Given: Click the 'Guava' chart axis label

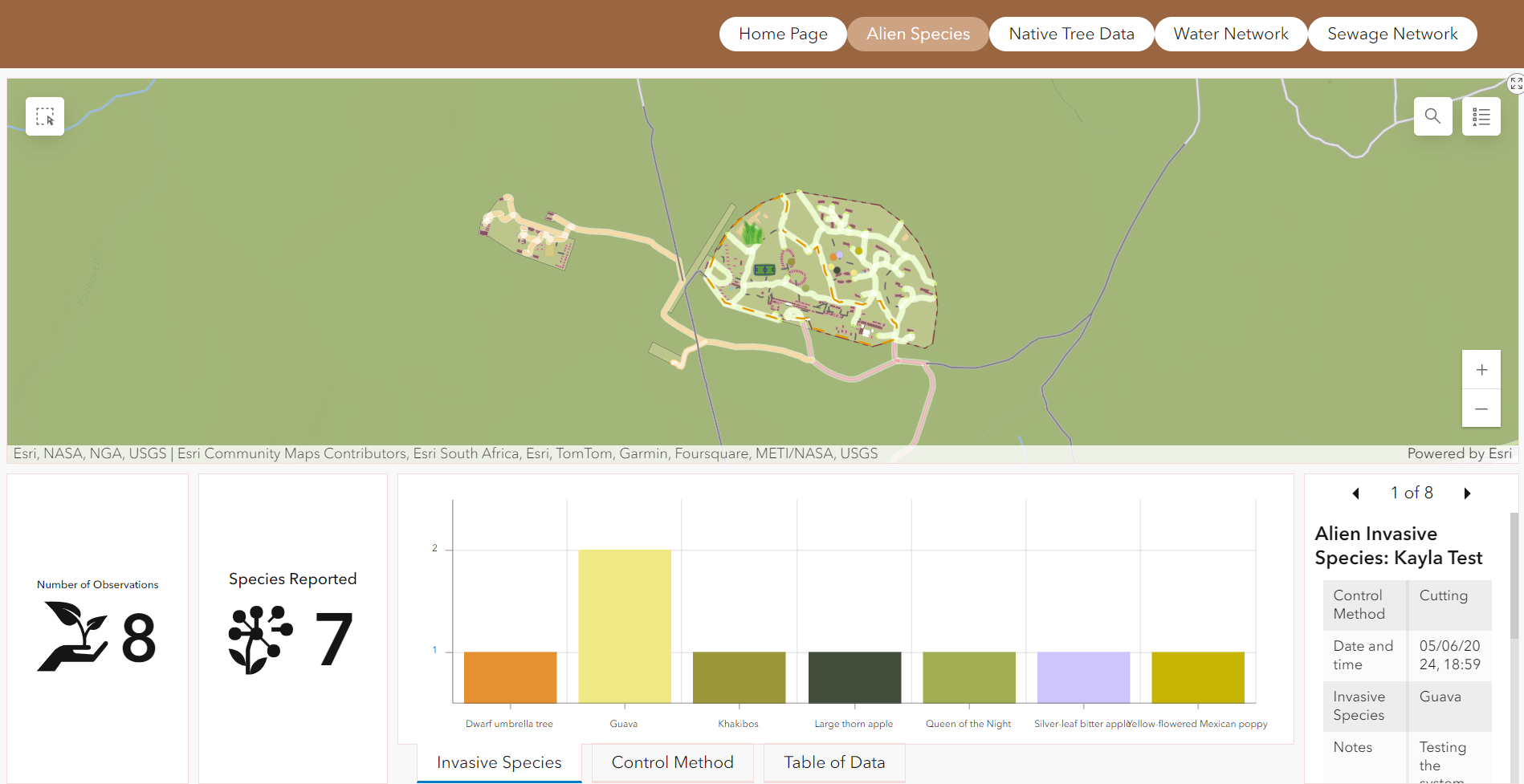Looking at the screenshot, I should click(624, 724).
